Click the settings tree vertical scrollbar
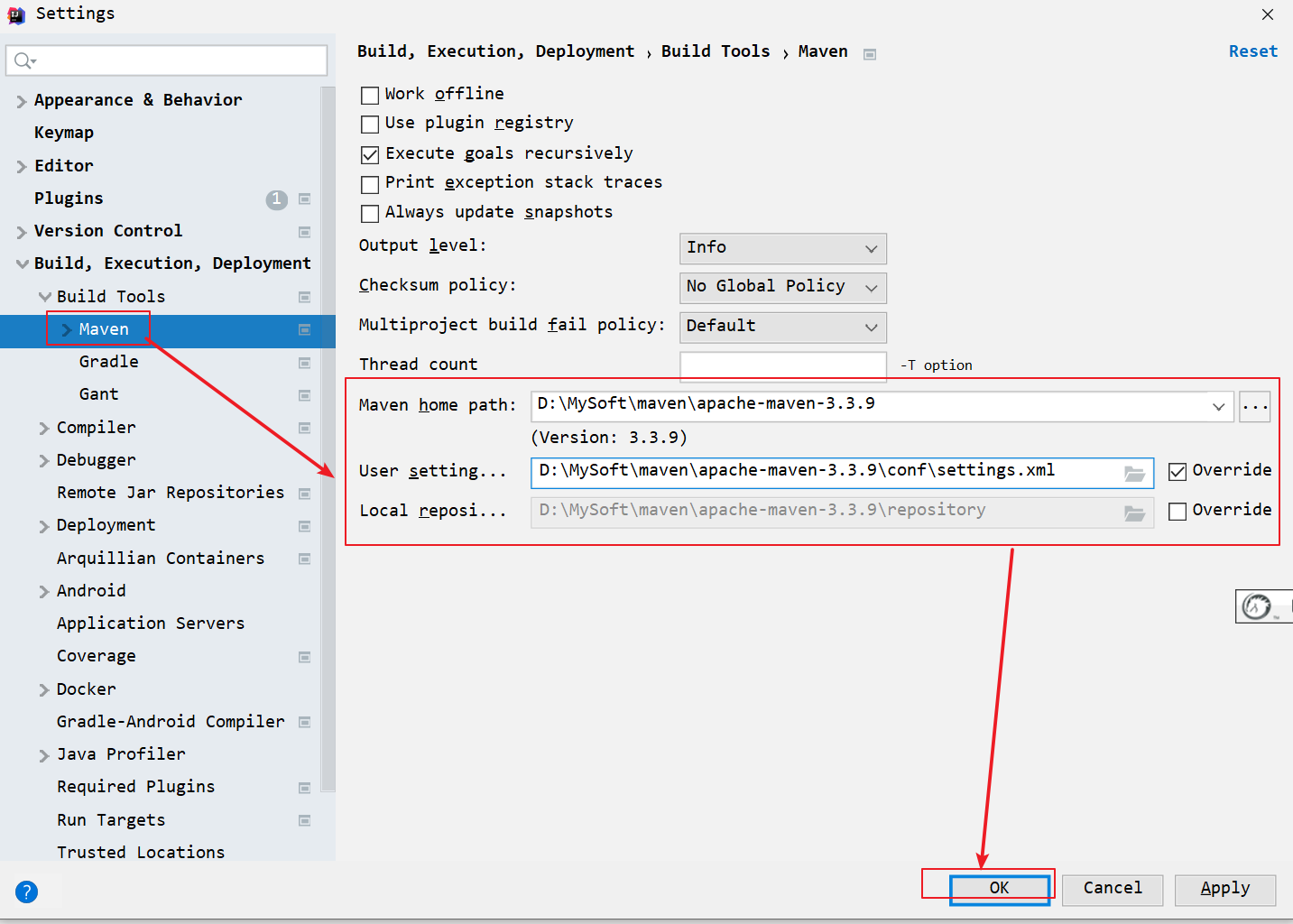Screen dimensions: 1293x924 (x=328, y=451)
